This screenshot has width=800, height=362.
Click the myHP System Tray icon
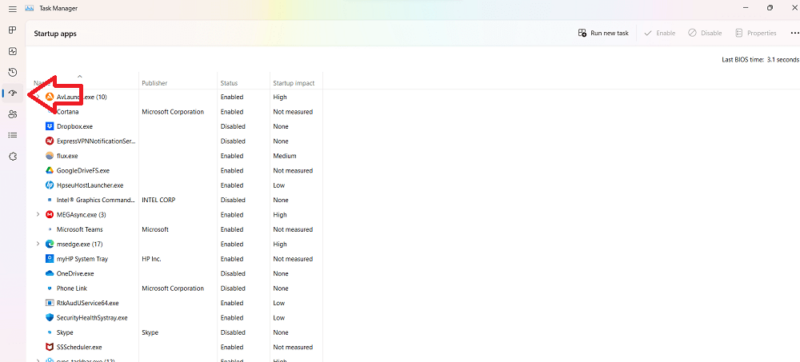49,259
